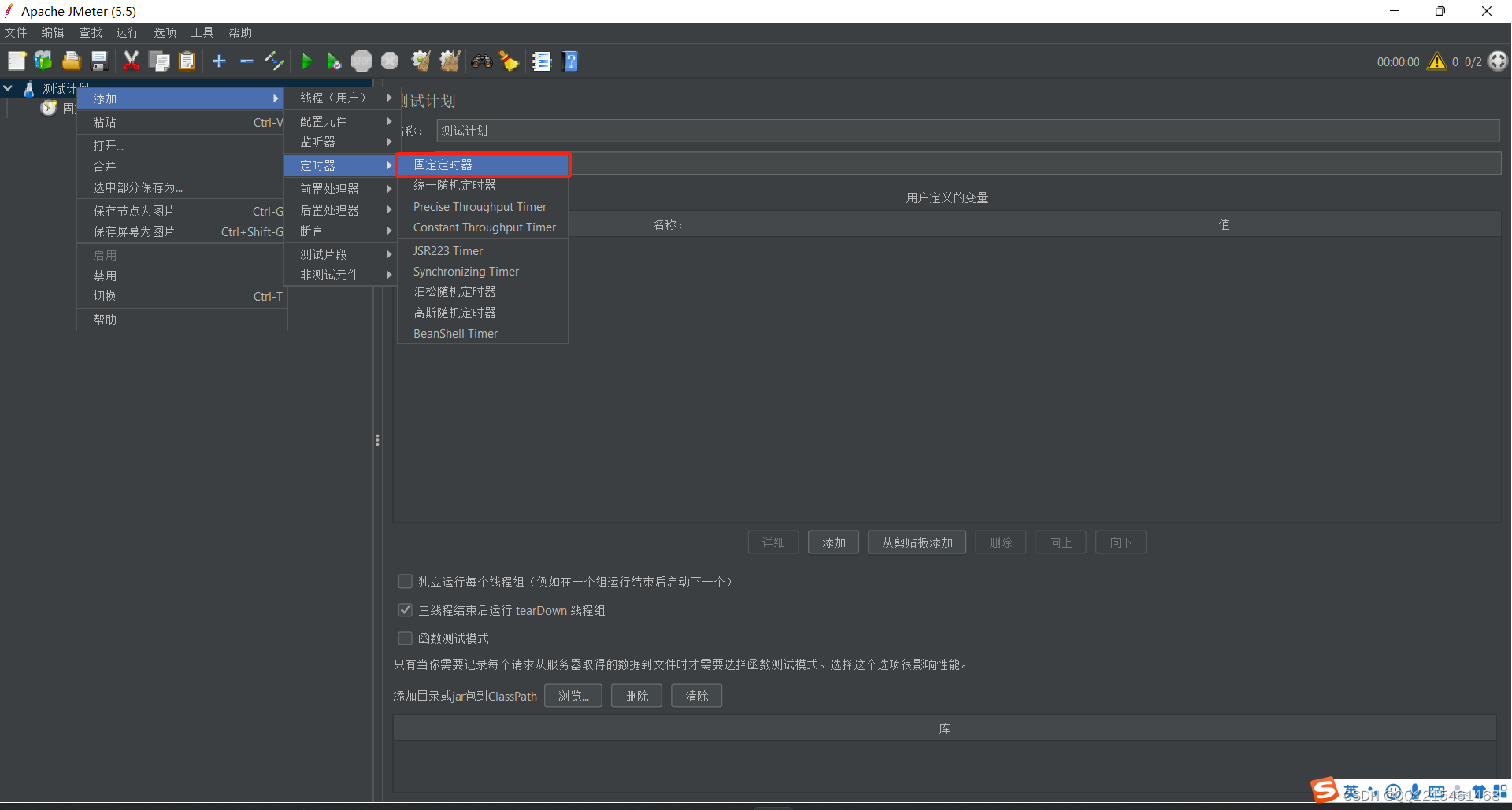Click the 从剪贴板添加 button
Image resolution: width=1512 pixels, height=810 pixels.
pos(917,542)
